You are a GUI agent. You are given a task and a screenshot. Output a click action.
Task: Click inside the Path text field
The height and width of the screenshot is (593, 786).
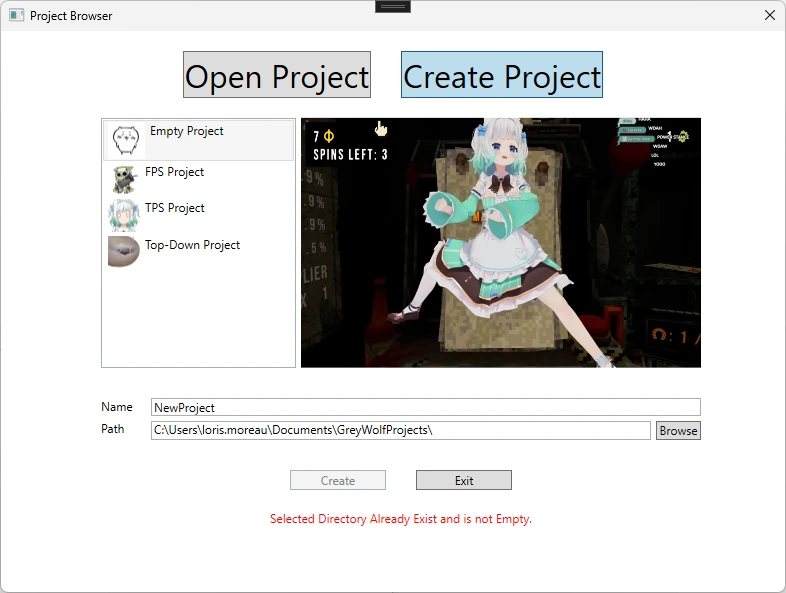[x=400, y=430]
